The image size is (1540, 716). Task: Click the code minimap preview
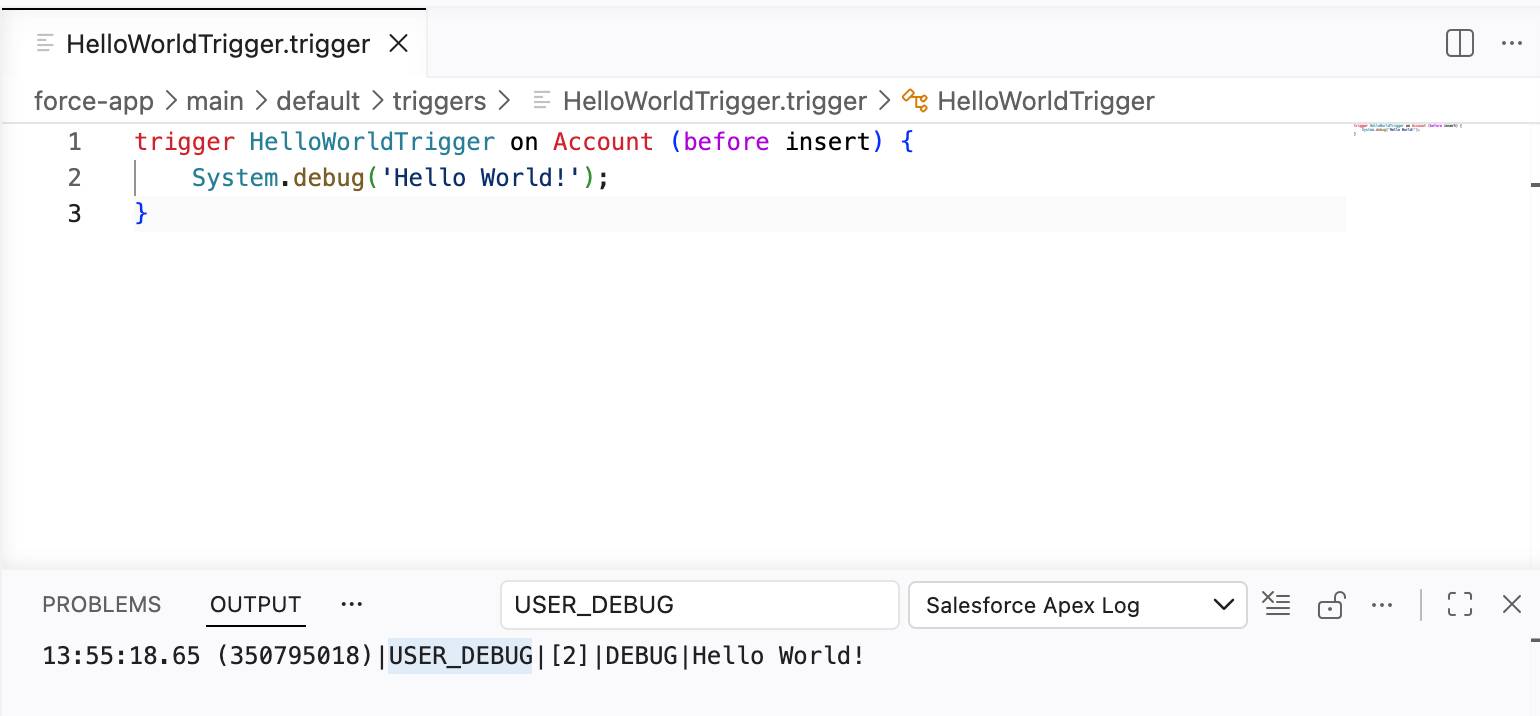coord(1407,129)
